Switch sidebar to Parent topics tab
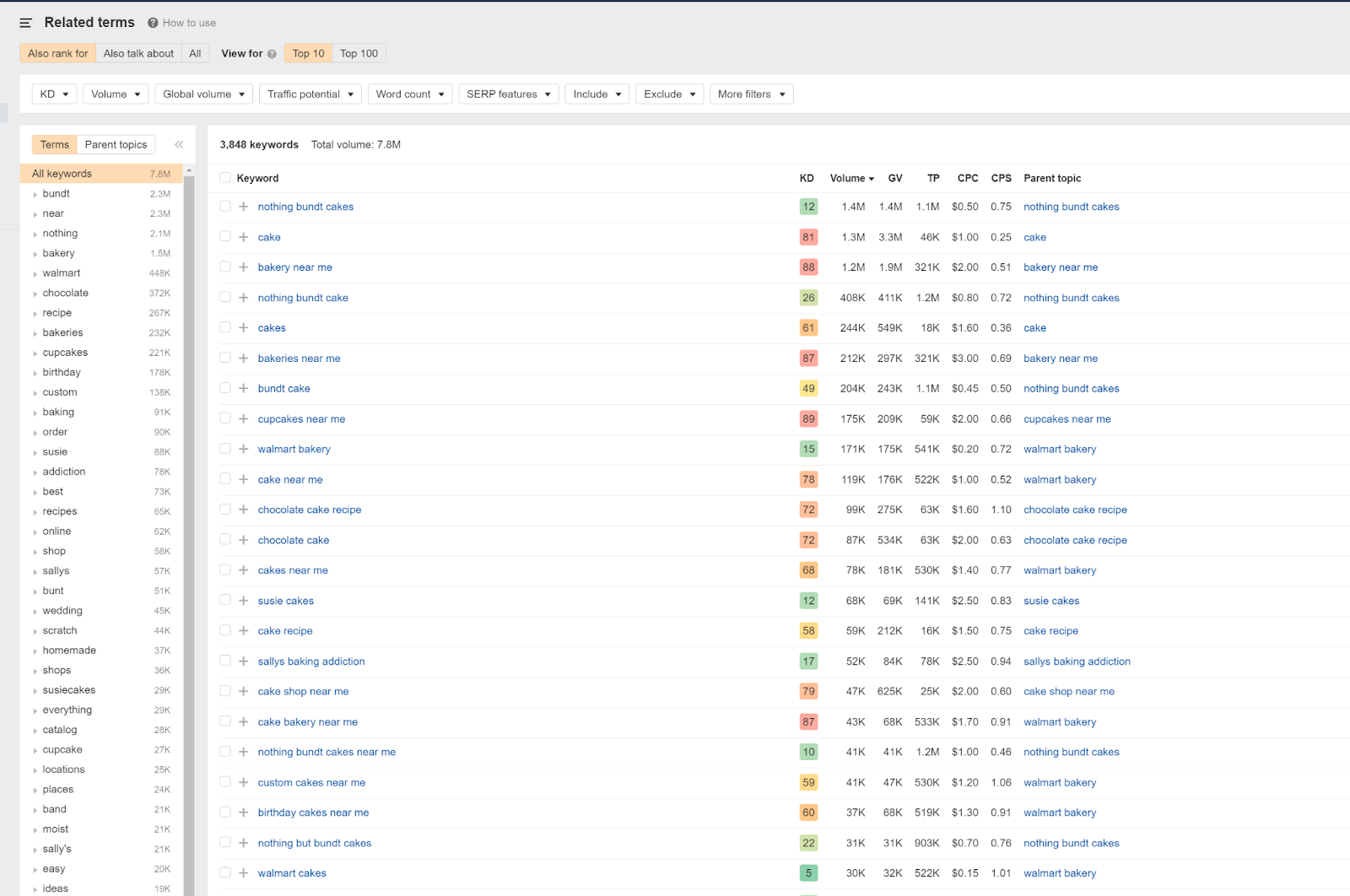 click(116, 145)
